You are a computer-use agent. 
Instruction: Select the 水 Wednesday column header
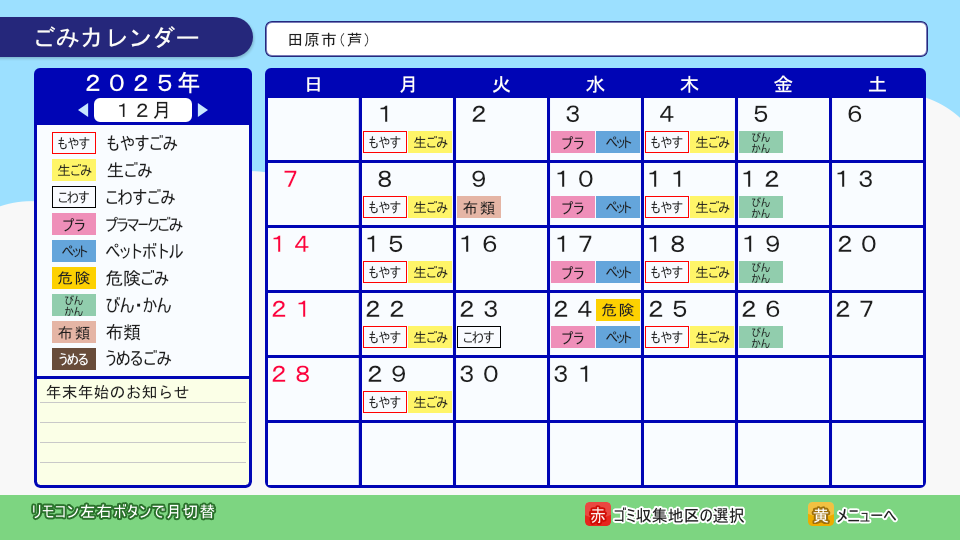(x=595, y=85)
